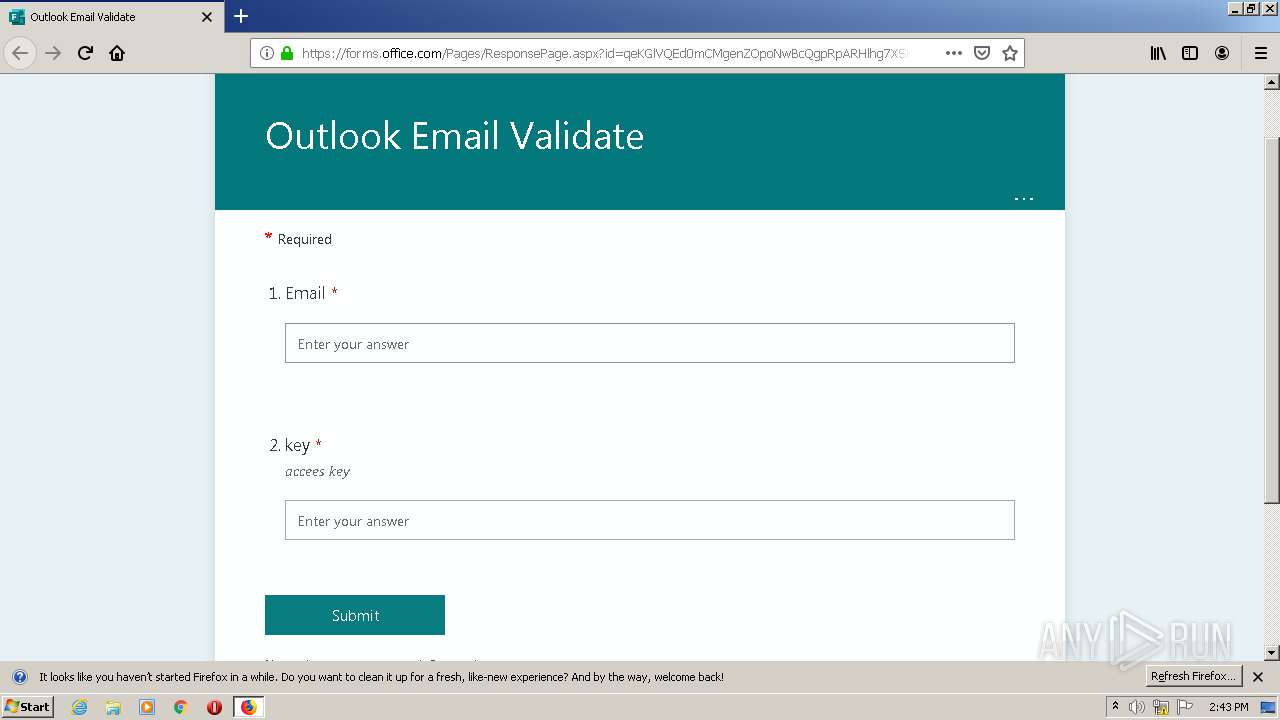This screenshot has height=720, width=1280.
Task: Open page actions three-dot menu
Action: (954, 53)
